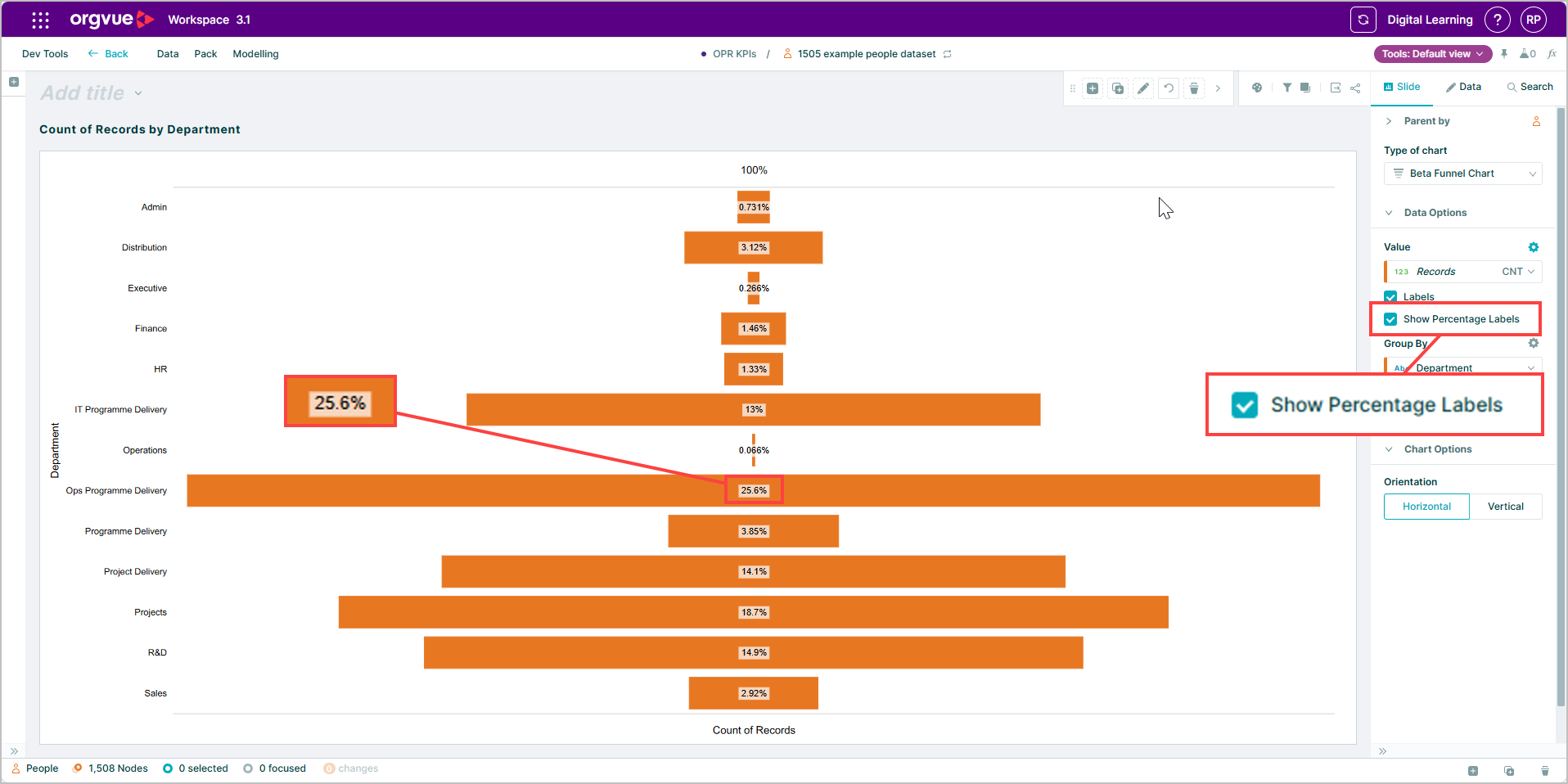Collapse the Chart Options section
Image resolution: width=1568 pixels, height=784 pixels.
1389,449
